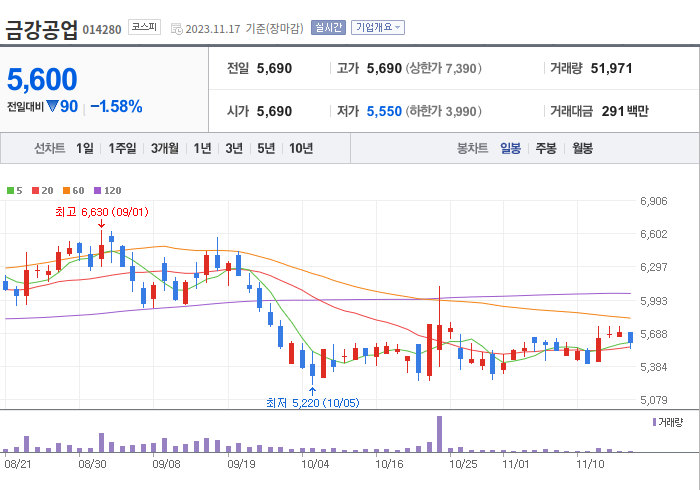The width and height of the screenshot is (700, 490).
Task: Switch to the 주봉 candle chart
Action: coord(546,148)
